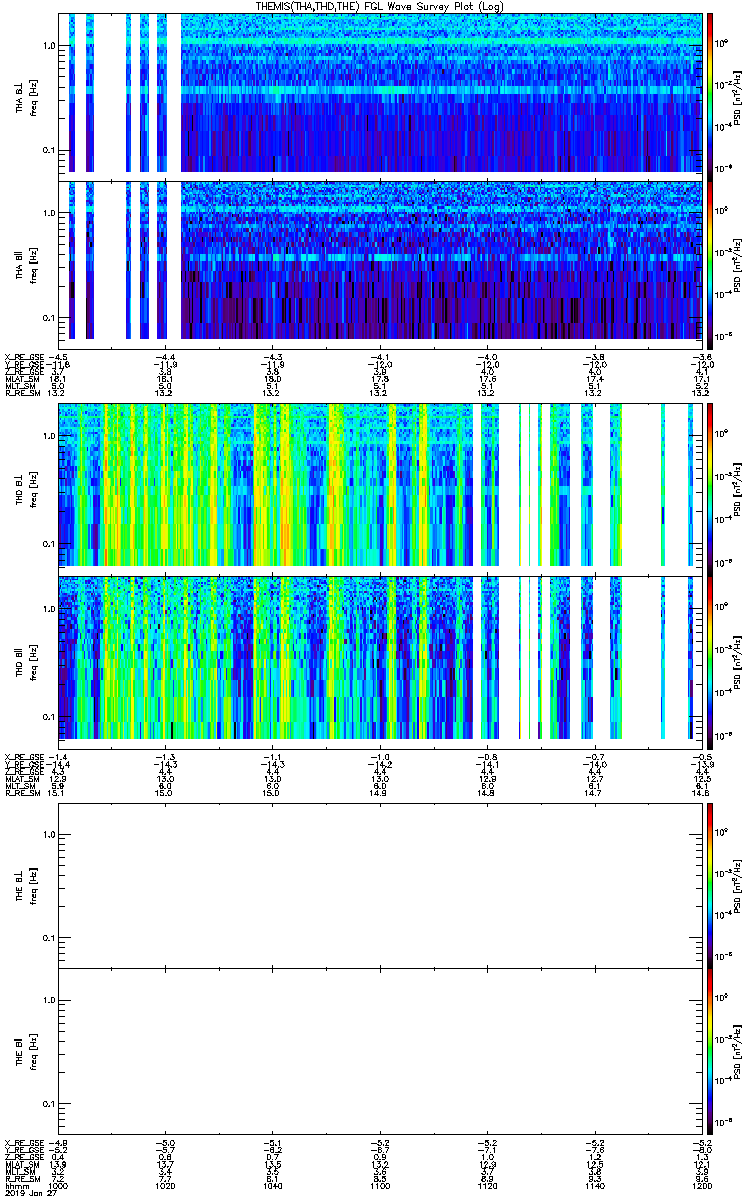Viewport: 750px width, 1200px height.
Task: Click the '0.1' frequency tick on the THE B∥ axis
Action: pyautogui.click(x=49, y=1104)
